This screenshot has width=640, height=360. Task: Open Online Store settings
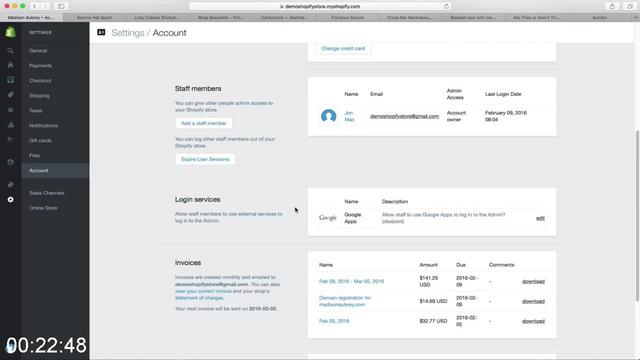[x=43, y=208]
